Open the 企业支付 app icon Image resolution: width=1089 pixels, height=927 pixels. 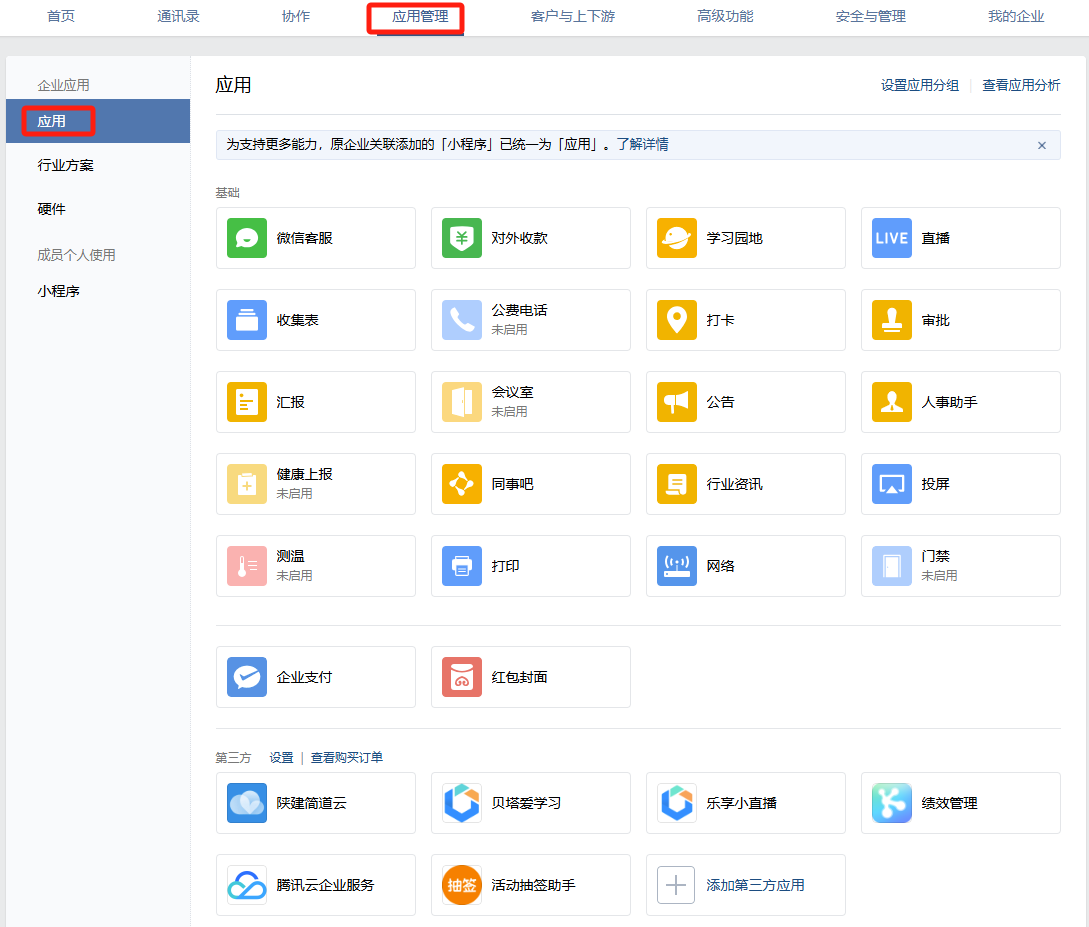[247, 677]
